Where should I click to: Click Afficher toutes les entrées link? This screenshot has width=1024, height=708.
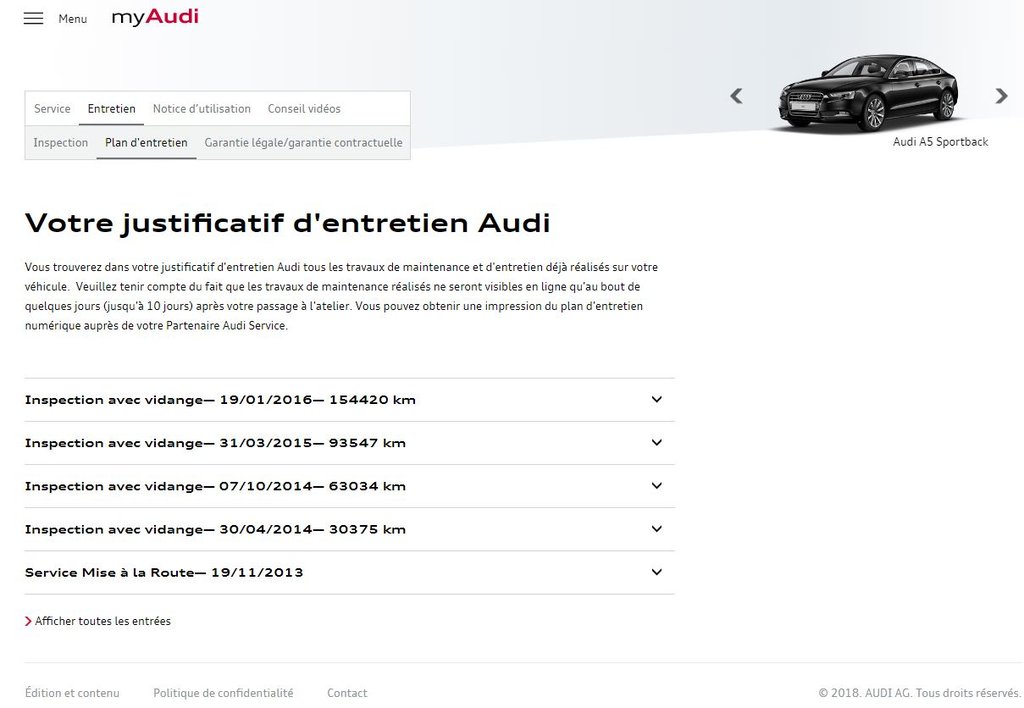point(102,621)
